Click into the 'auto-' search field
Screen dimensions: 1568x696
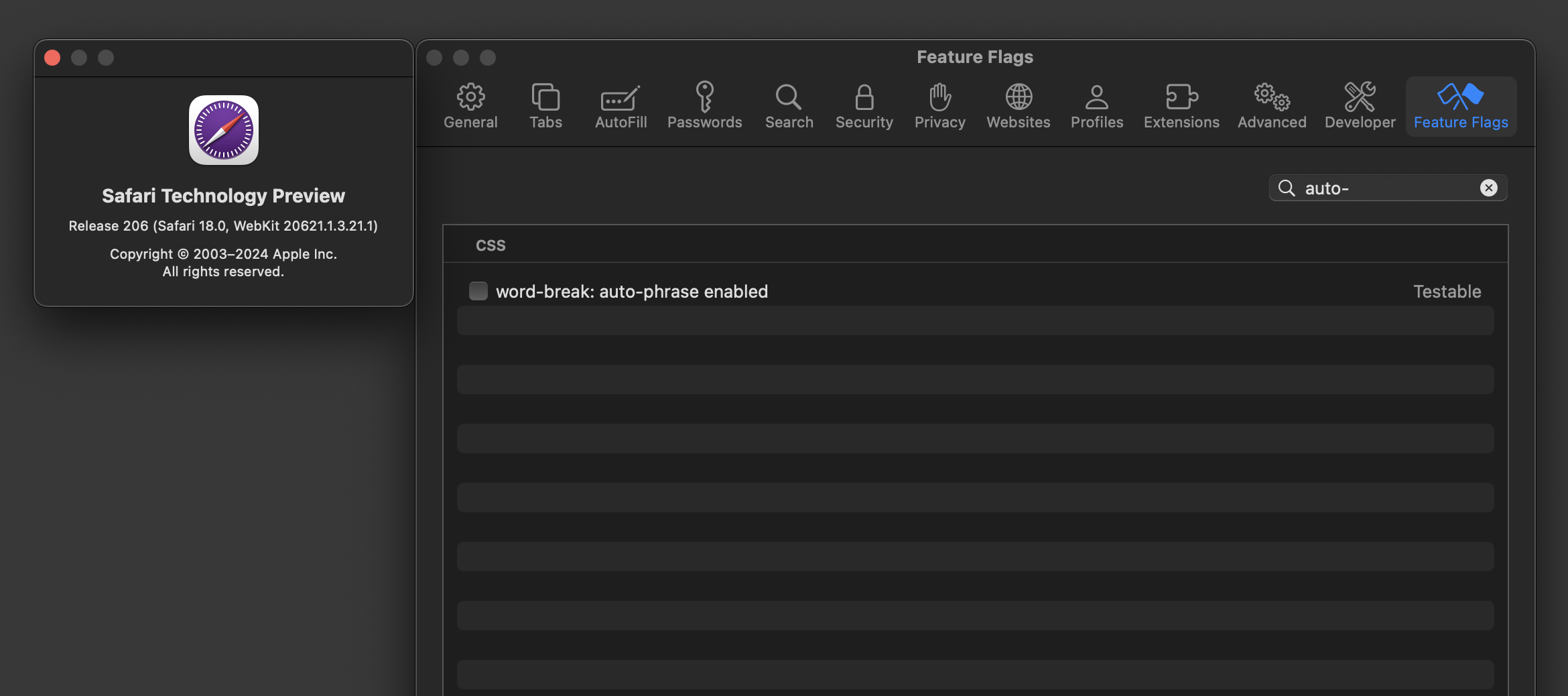(1387, 188)
